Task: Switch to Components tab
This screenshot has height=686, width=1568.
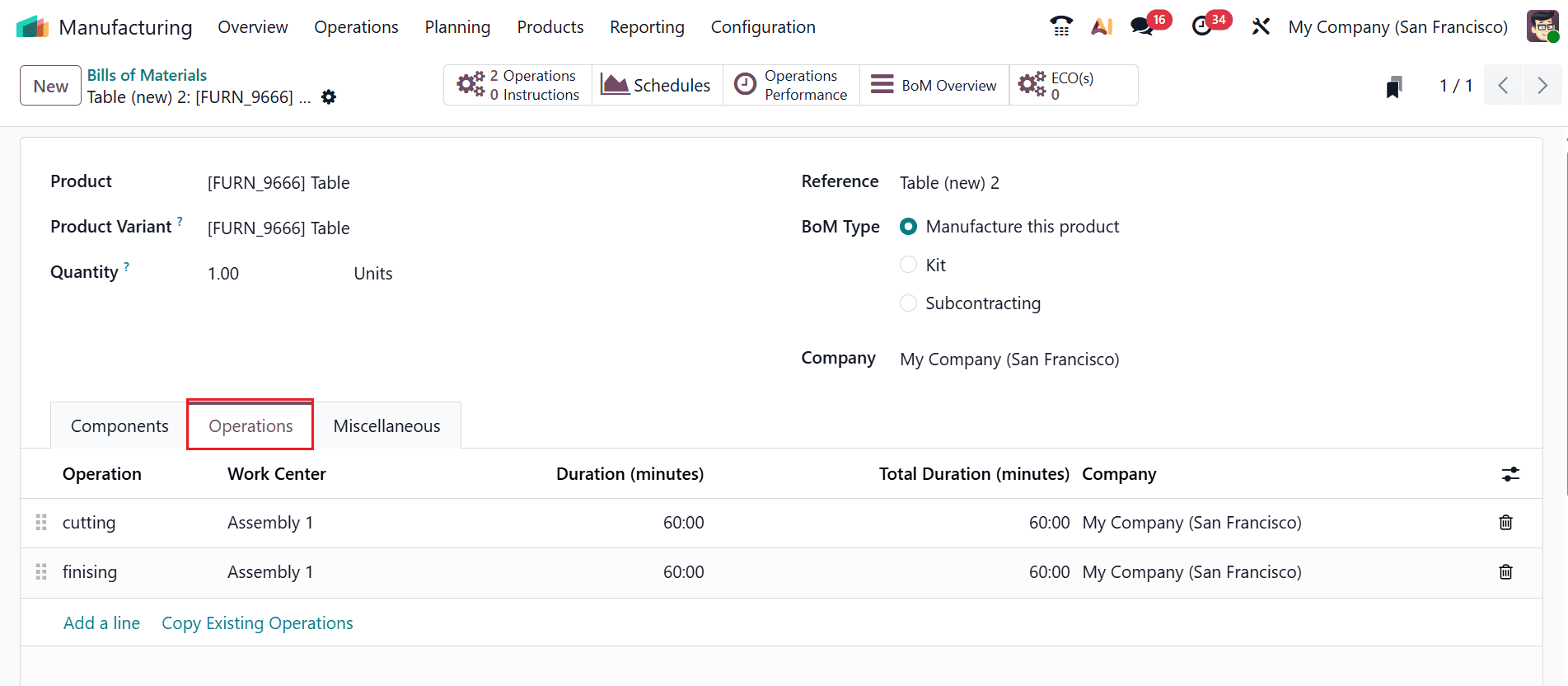Action: [x=119, y=426]
